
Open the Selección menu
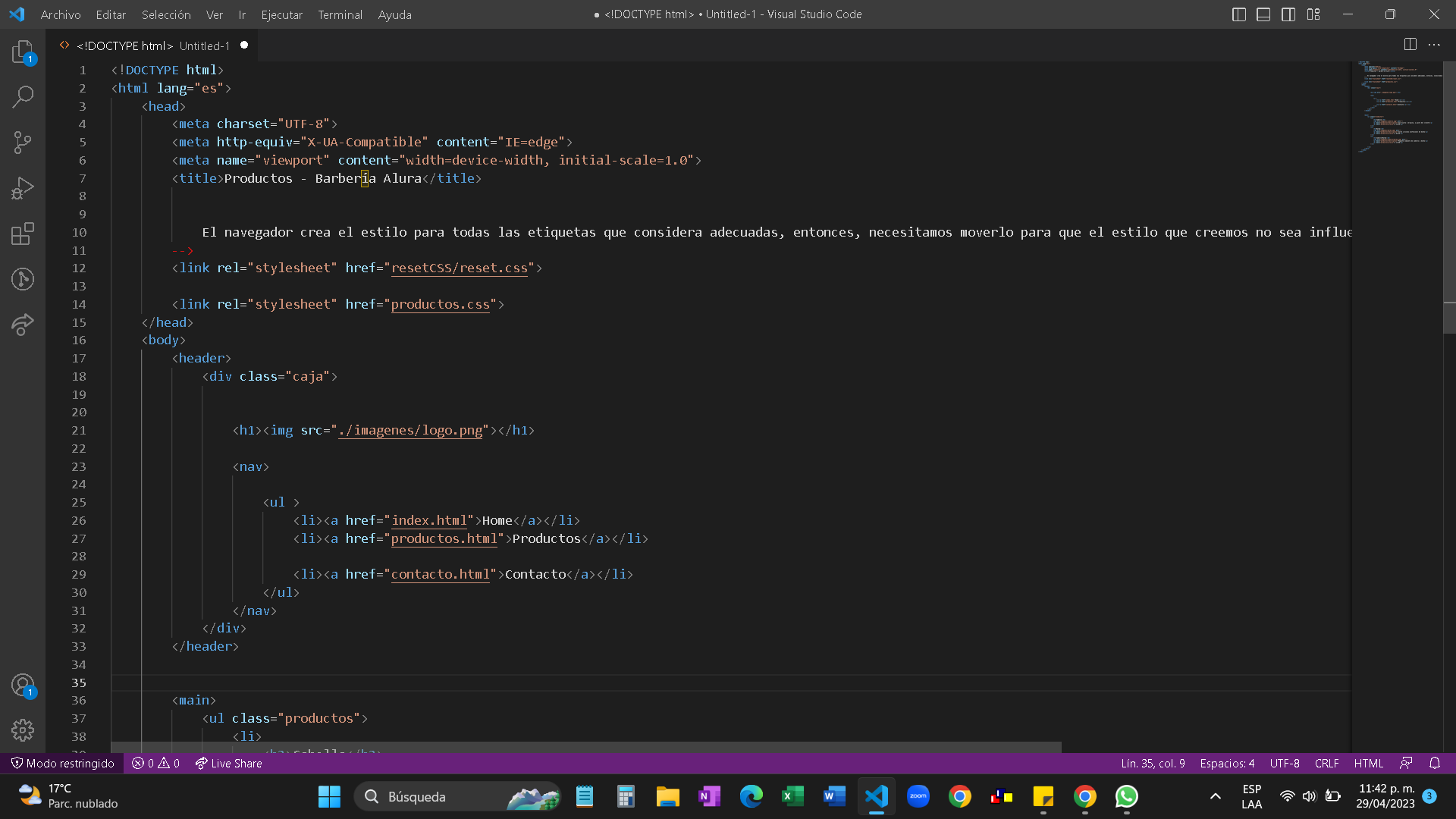(166, 14)
